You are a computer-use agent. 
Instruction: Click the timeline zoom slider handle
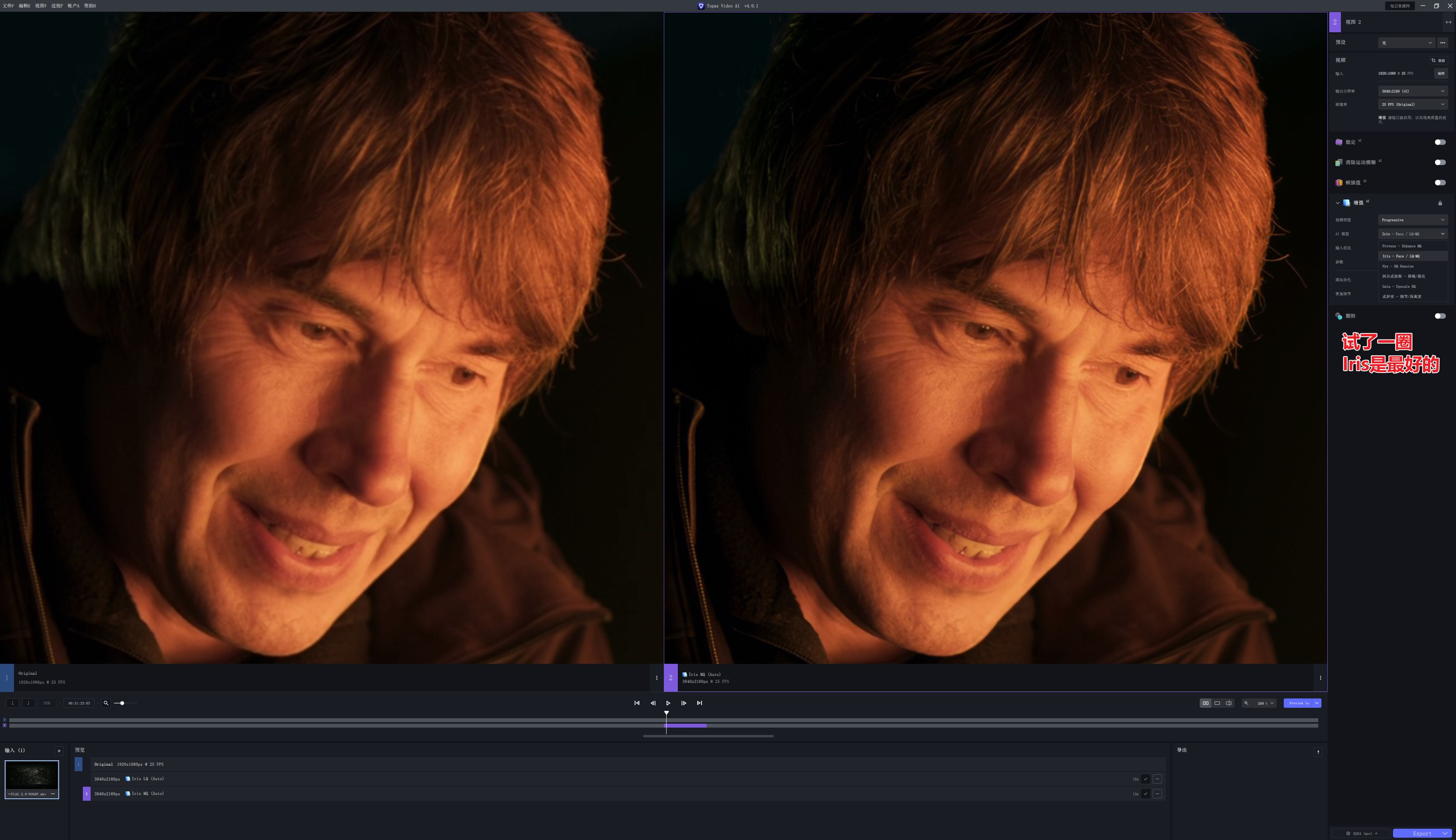tap(122, 703)
